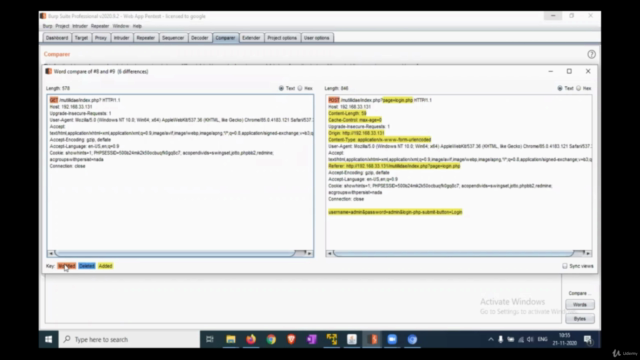Select Hex radio in the right pane
Image resolution: width=640 pixels, height=360 pixels.
578,88
